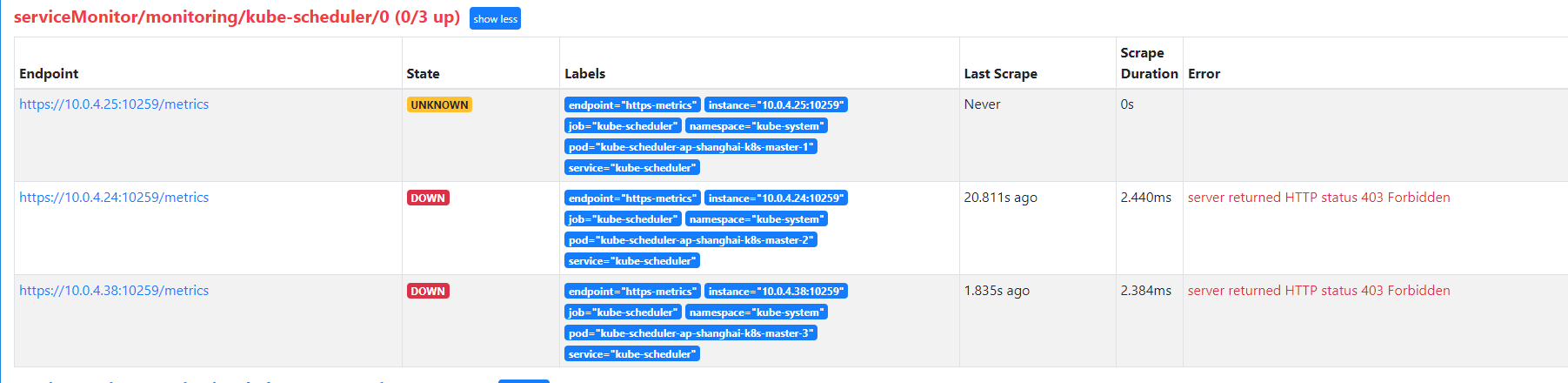Click DOWN badge for 10.0.4.24 endpoint
Screen dimensions: 1568x383
click(x=428, y=198)
